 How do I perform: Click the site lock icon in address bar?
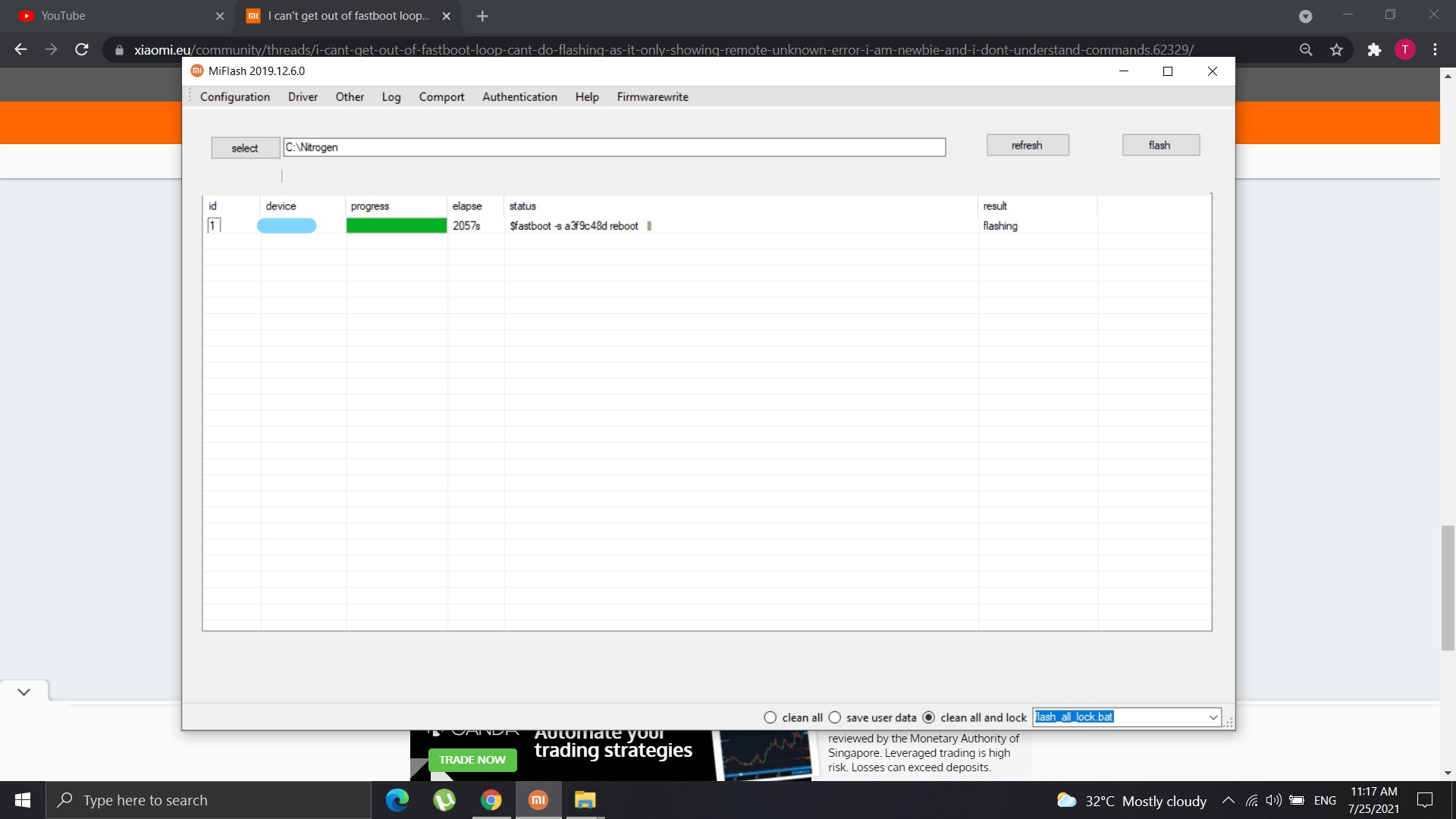pyautogui.click(x=119, y=50)
